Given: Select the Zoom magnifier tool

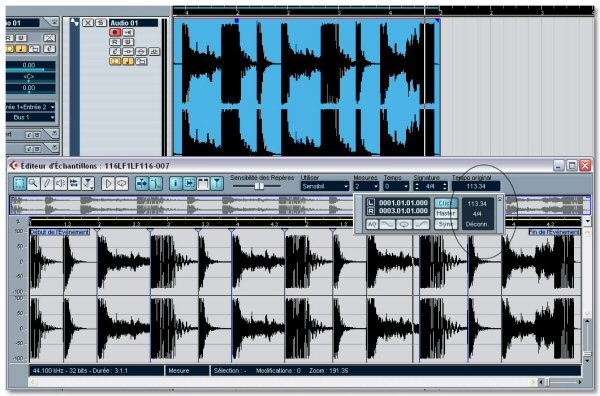Looking at the screenshot, I should click(33, 184).
